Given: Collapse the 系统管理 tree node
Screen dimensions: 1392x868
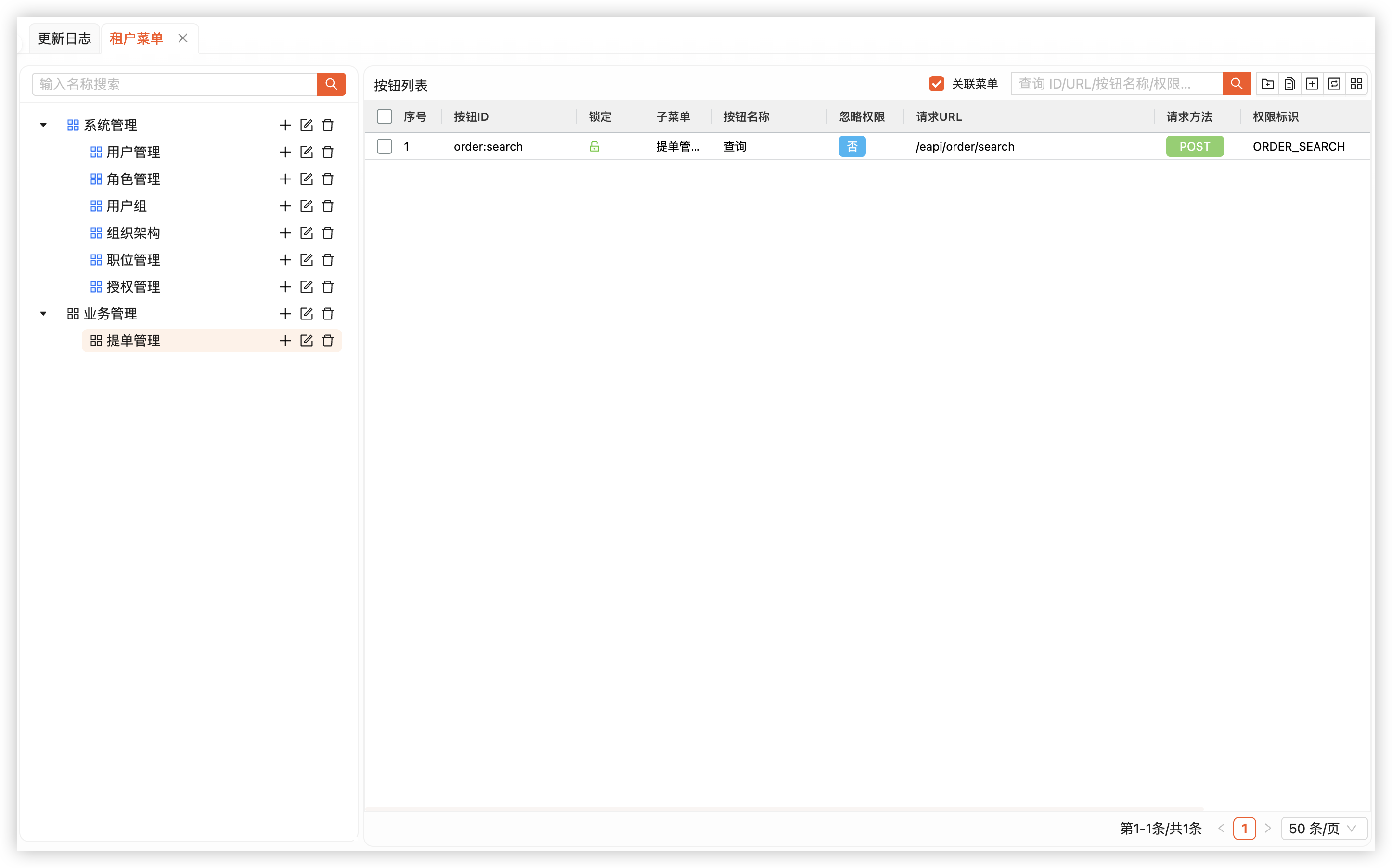Looking at the screenshot, I should pyautogui.click(x=43, y=125).
